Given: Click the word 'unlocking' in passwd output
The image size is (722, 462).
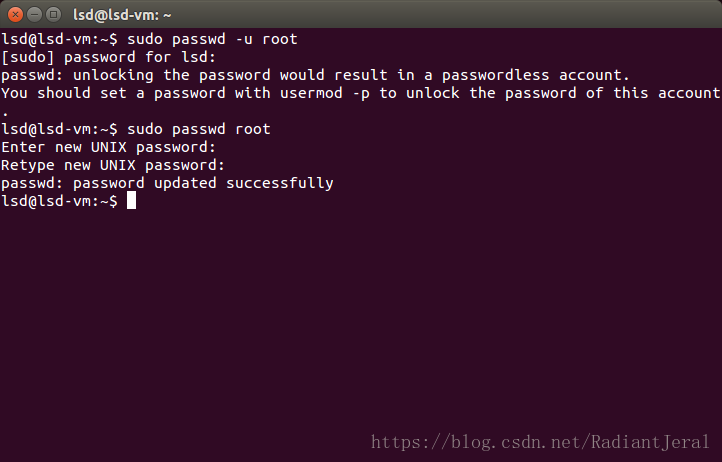Looking at the screenshot, I should (x=113, y=75).
